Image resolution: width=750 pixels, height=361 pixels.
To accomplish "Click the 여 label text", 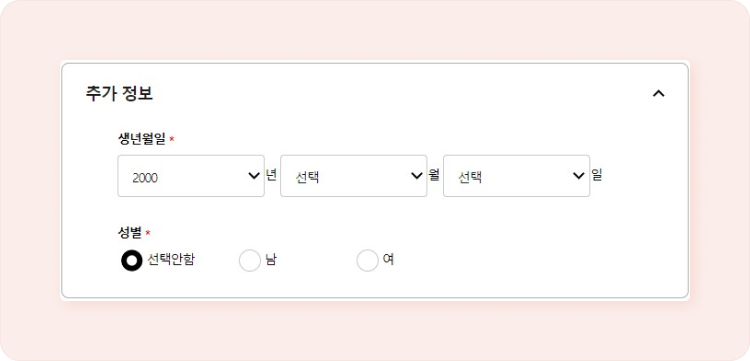I will pos(388,260).
